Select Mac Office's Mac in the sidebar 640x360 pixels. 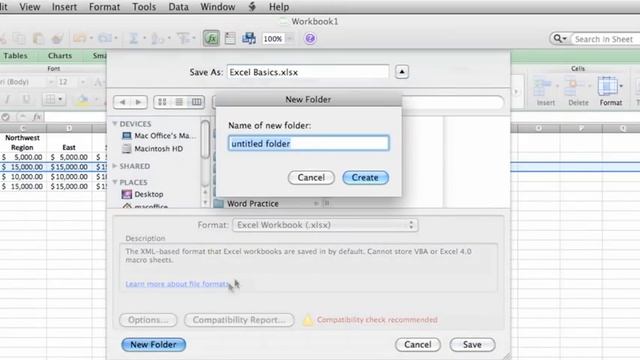(158, 136)
